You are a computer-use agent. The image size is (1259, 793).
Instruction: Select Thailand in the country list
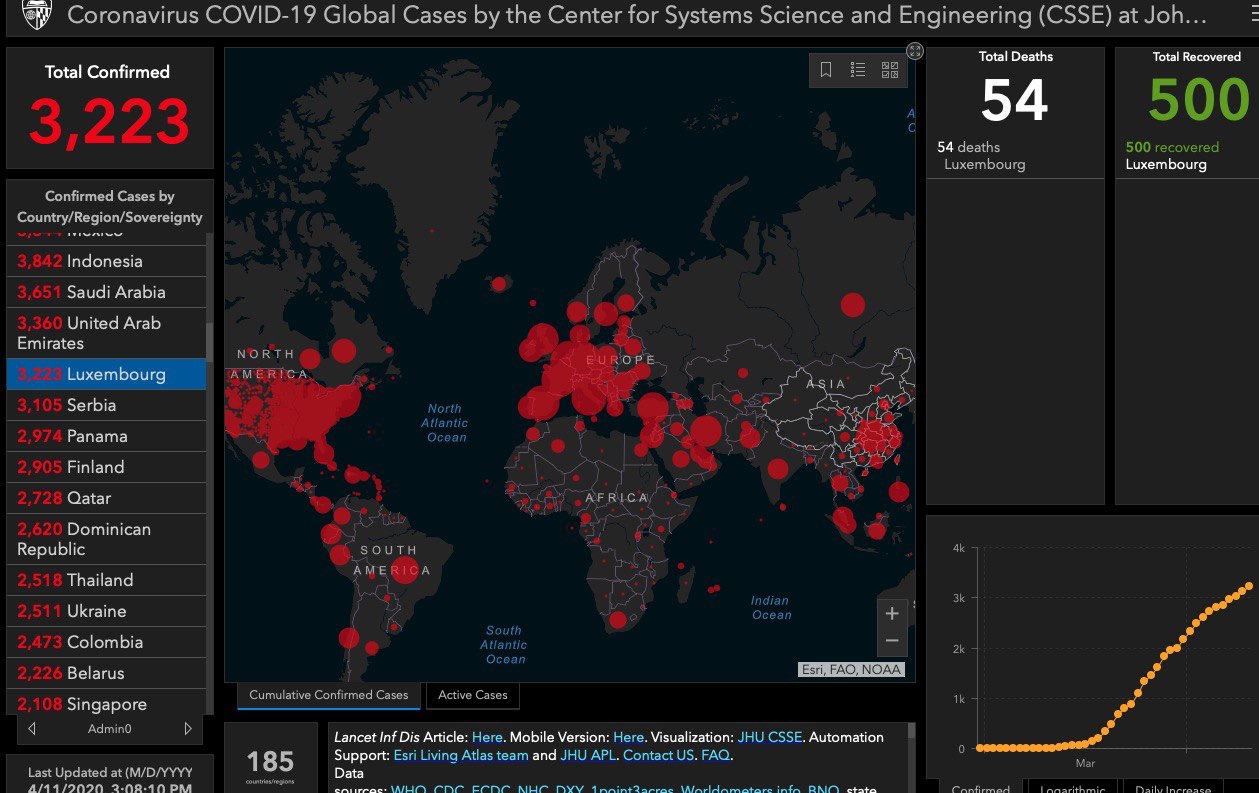point(106,580)
